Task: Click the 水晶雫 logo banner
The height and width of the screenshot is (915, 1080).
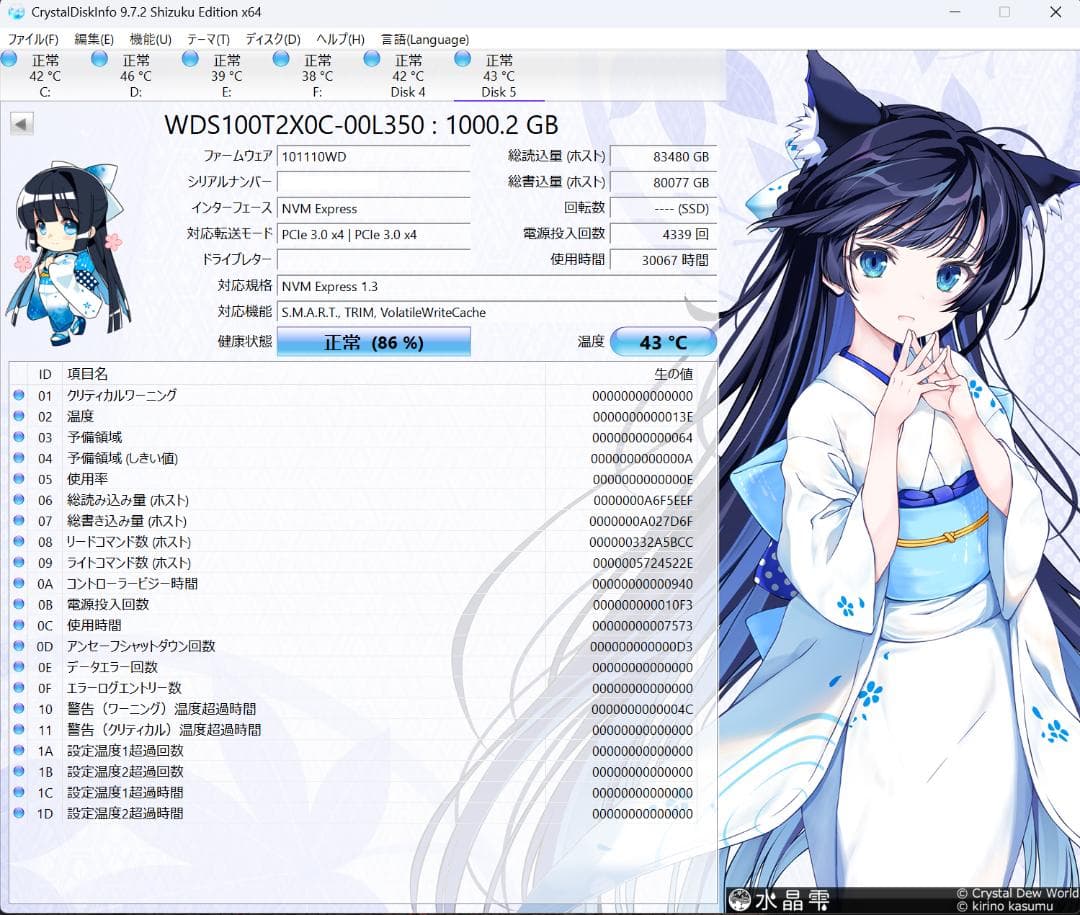Action: (779, 900)
